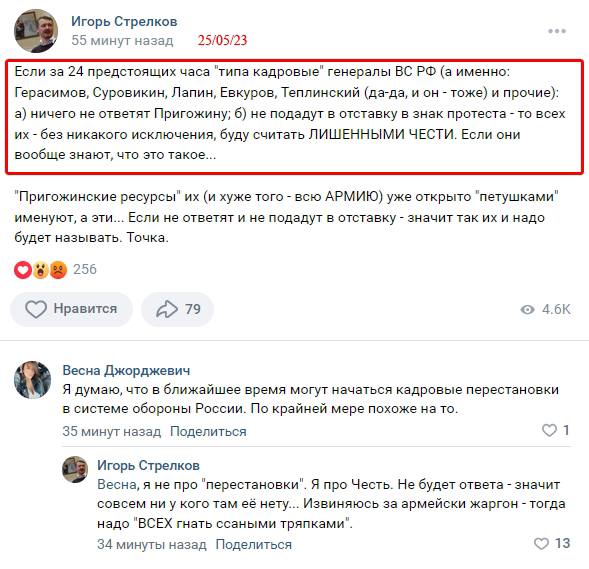Like Весна Джорджевич's comment with heart
The width and height of the screenshot is (589, 569).
(x=549, y=430)
